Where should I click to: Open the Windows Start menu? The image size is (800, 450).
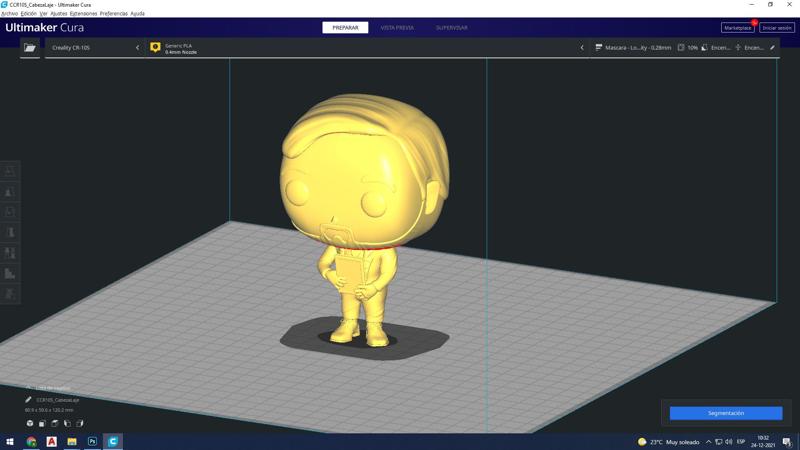(10, 442)
